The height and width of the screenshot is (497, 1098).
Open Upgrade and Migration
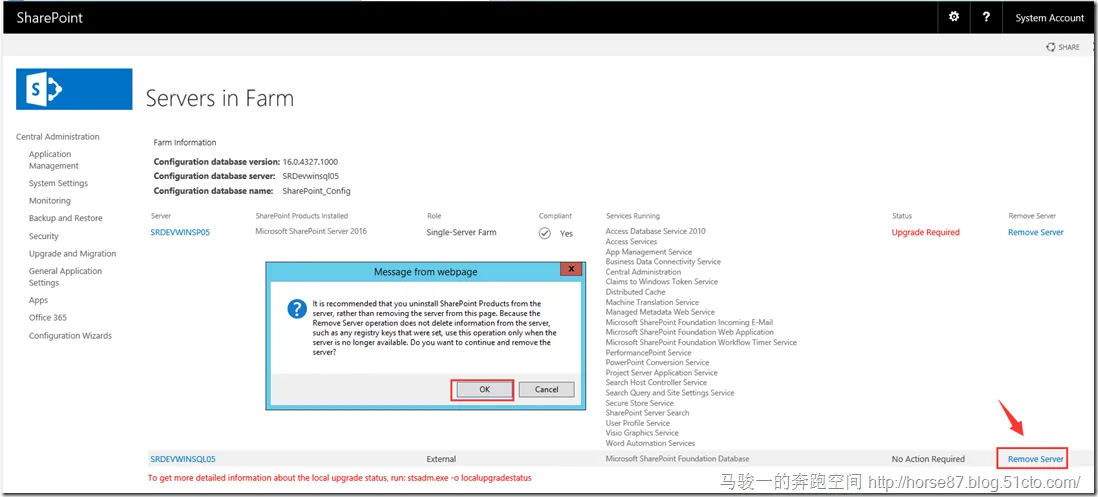pos(72,254)
